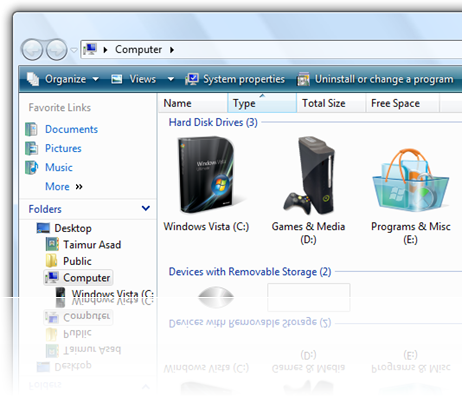Viewport: 462px width, 396px height.
Task: Expand arrow before Computer breadcrumb
Action: (105, 50)
